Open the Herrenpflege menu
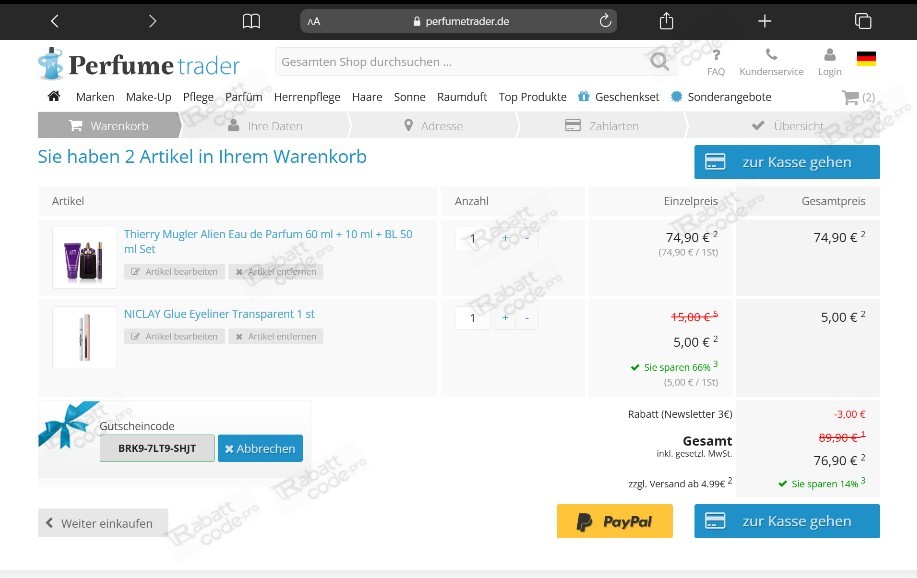Image resolution: width=917 pixels, height=578 pixels. pyautogui.click(x=307, y=97)
